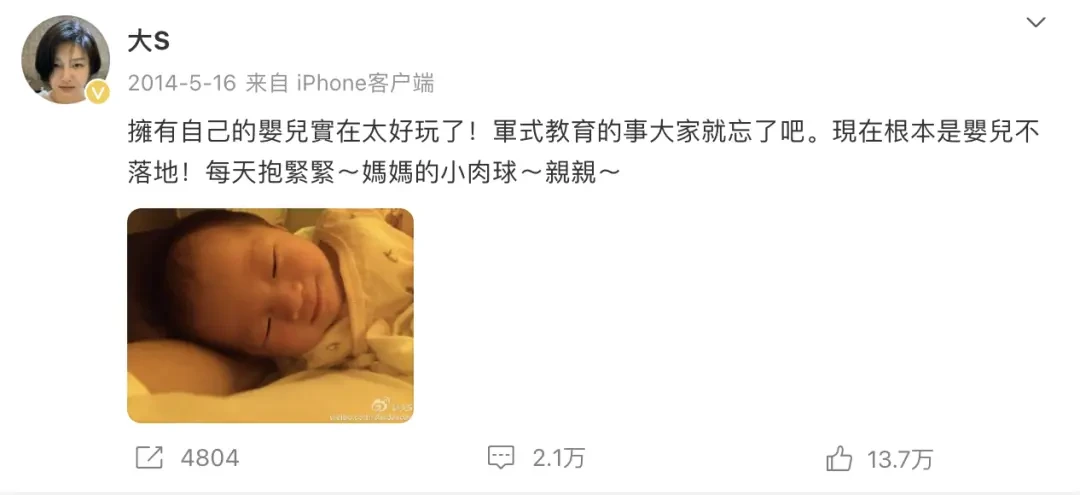Screen dimensions: 1080x495
Task: Click the iPhone客户端 source link
Action: click(x=365, y=84)
